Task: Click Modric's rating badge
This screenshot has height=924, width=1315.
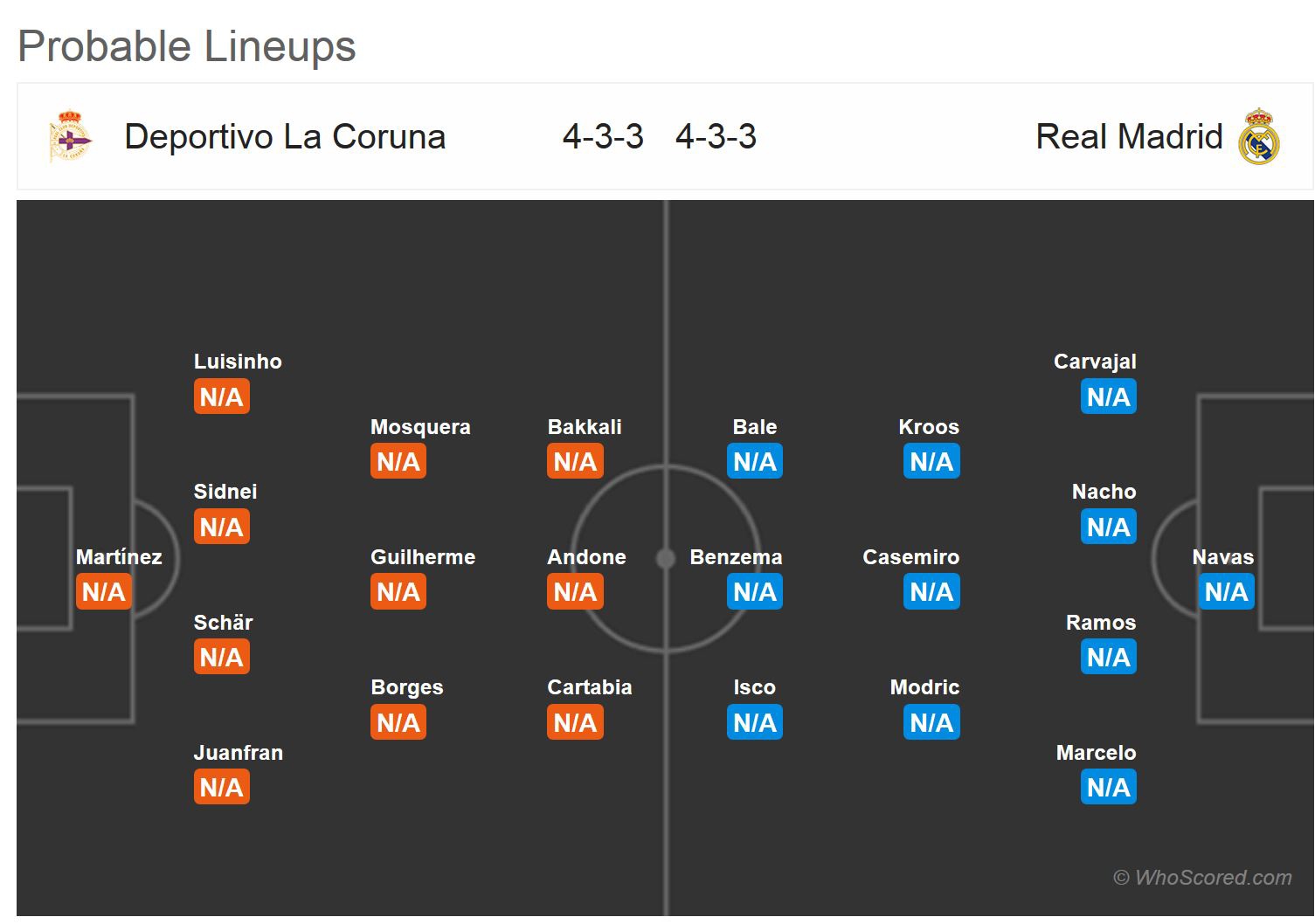Action: [931, 723]
